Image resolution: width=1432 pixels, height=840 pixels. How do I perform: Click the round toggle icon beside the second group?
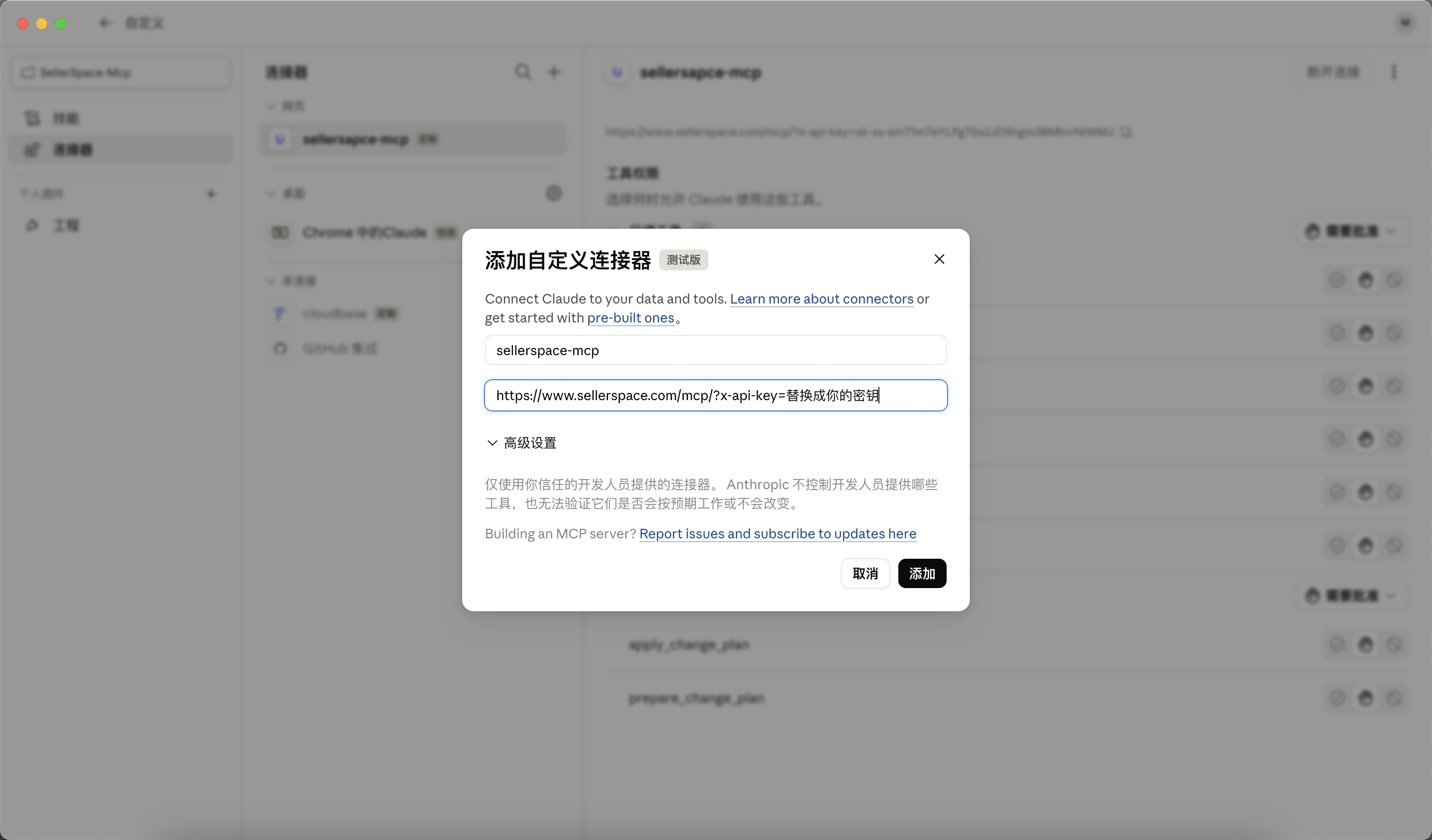(x=554, y=193)
